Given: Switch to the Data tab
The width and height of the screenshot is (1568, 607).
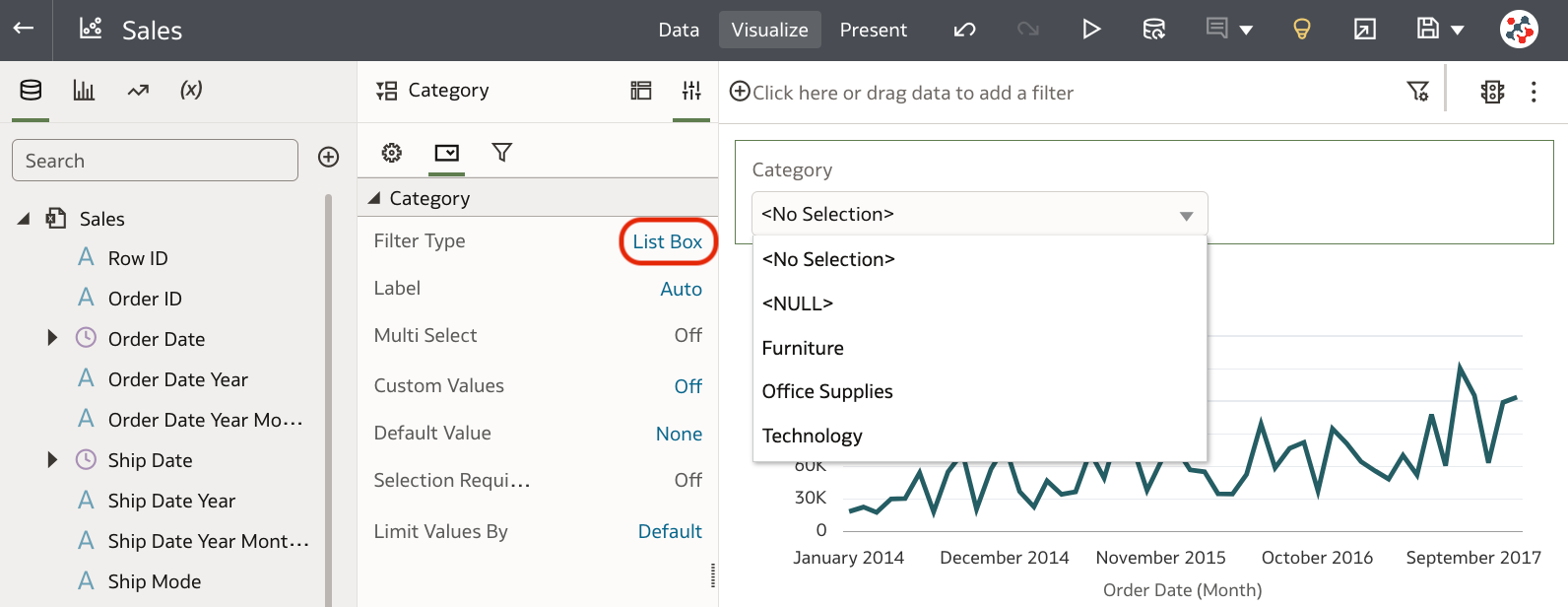Looking at the screenshot, I should coord(679,30).
